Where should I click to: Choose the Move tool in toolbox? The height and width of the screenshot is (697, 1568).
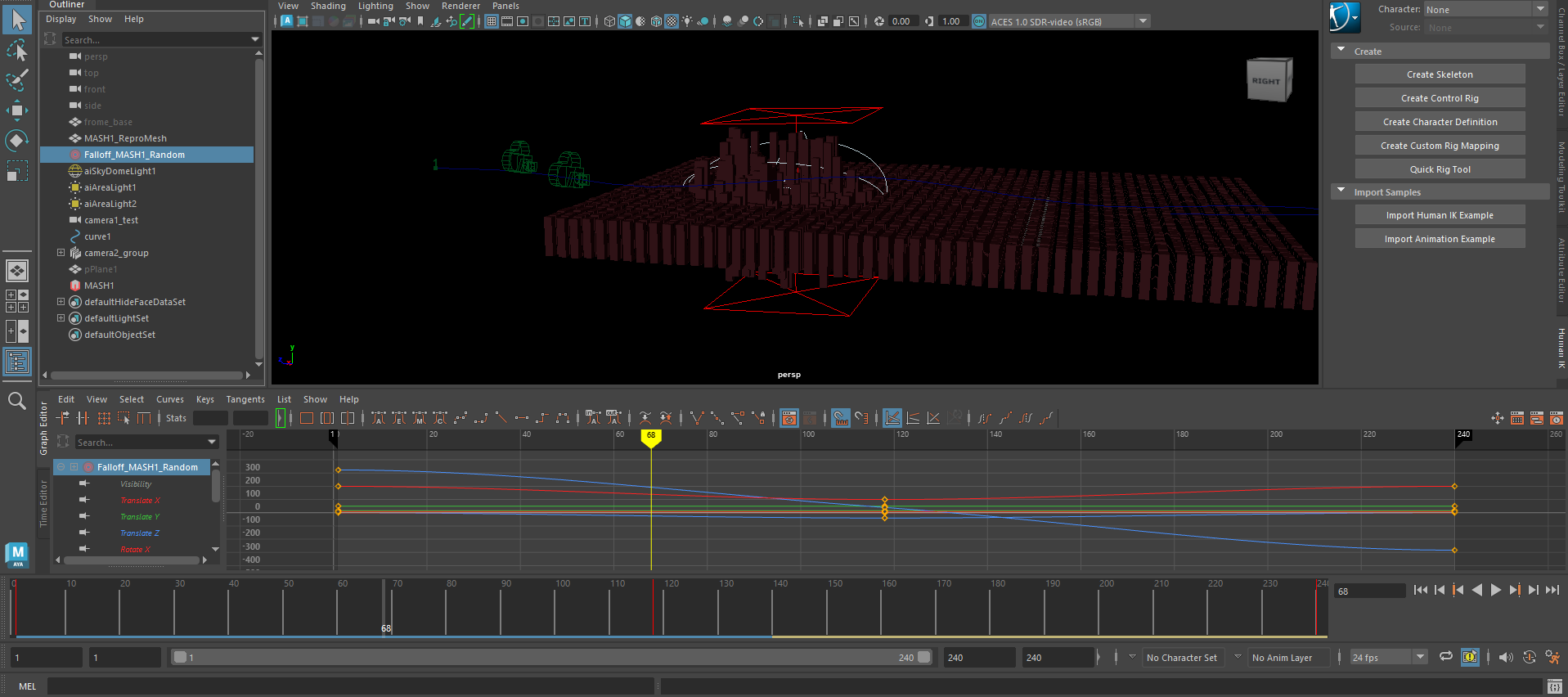pos(17,110)
